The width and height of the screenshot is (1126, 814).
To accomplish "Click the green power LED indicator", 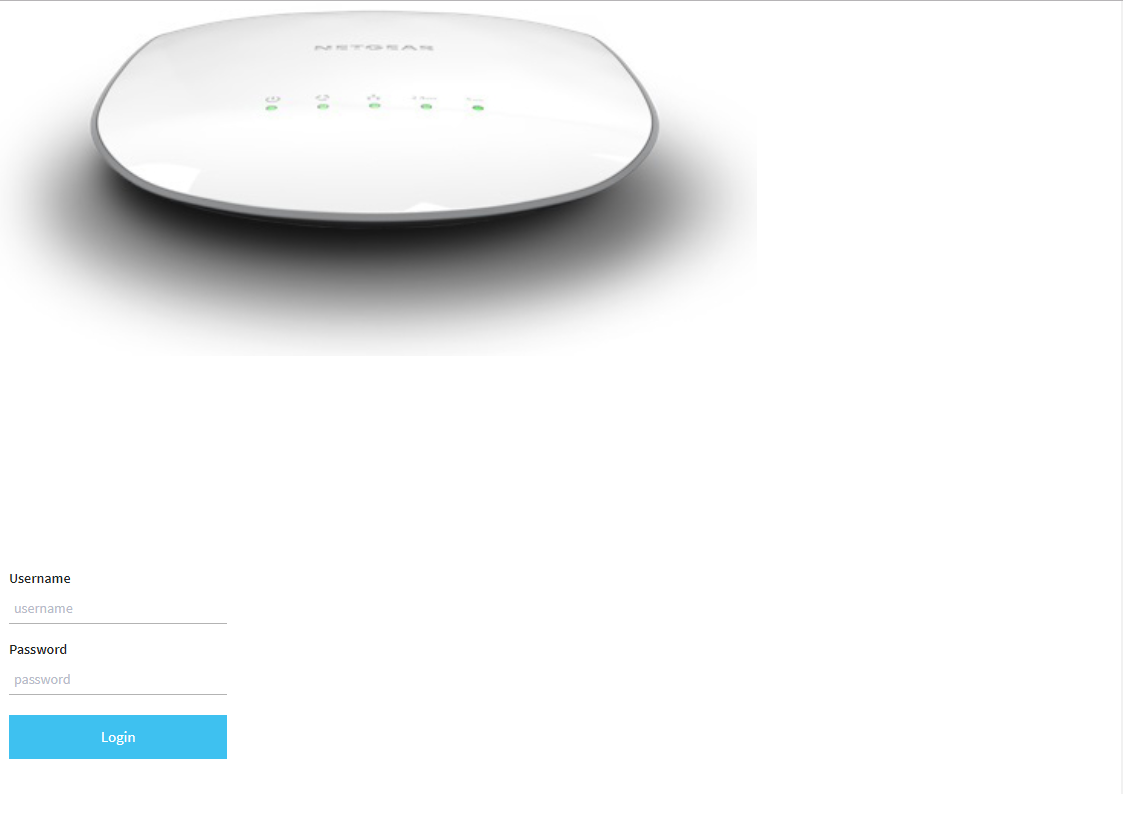I will coord(271,108).
